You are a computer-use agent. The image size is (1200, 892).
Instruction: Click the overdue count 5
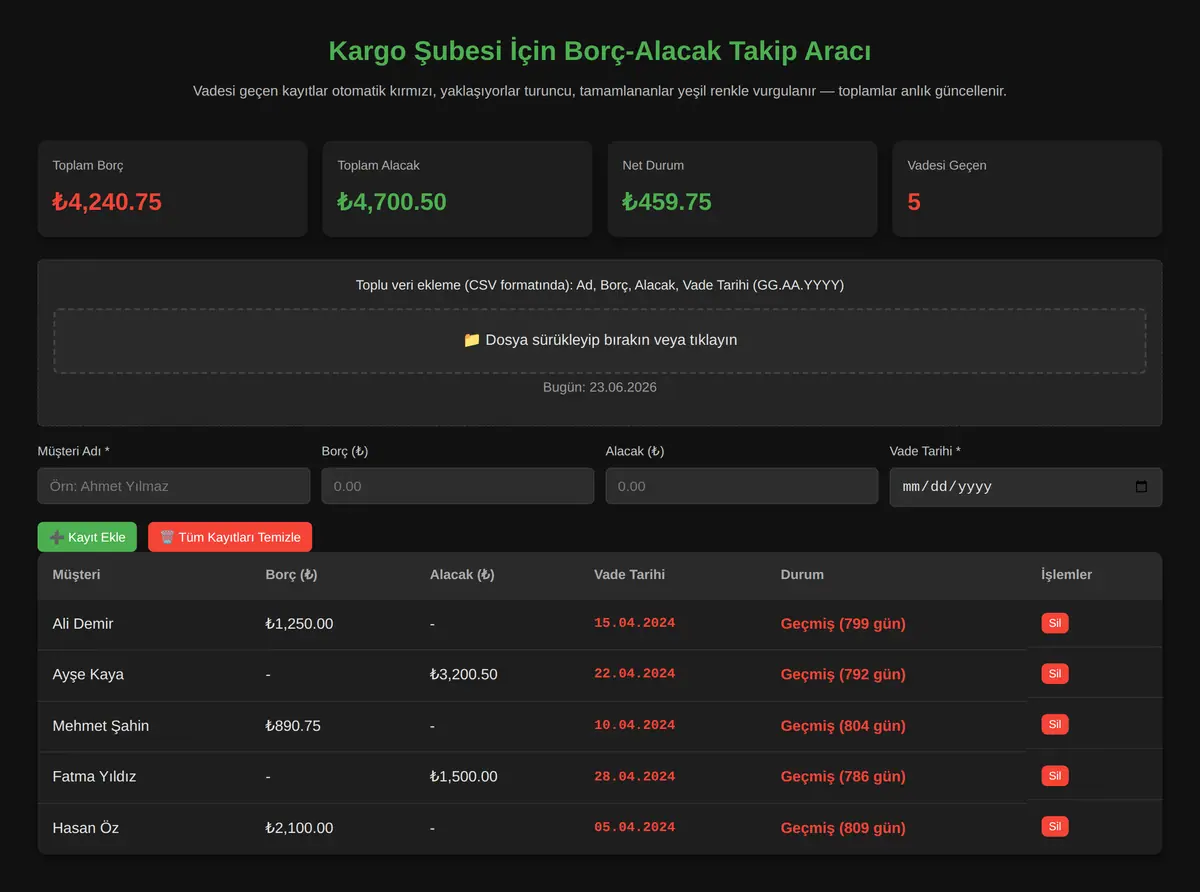coord(914,202)
